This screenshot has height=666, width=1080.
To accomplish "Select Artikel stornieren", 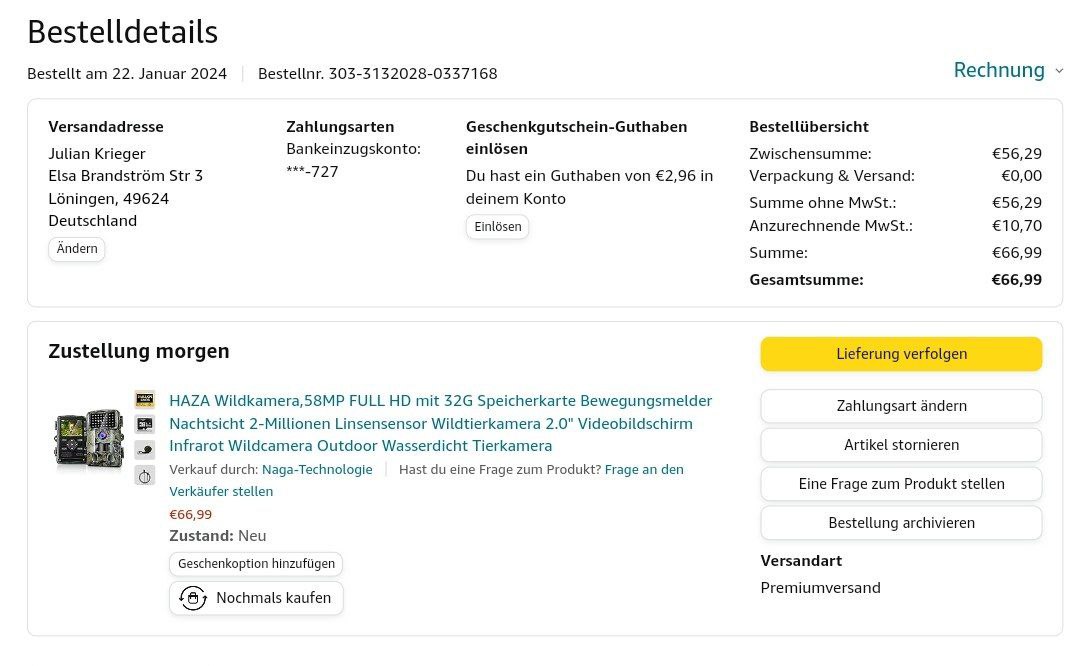I will click(x=901, y=445).
